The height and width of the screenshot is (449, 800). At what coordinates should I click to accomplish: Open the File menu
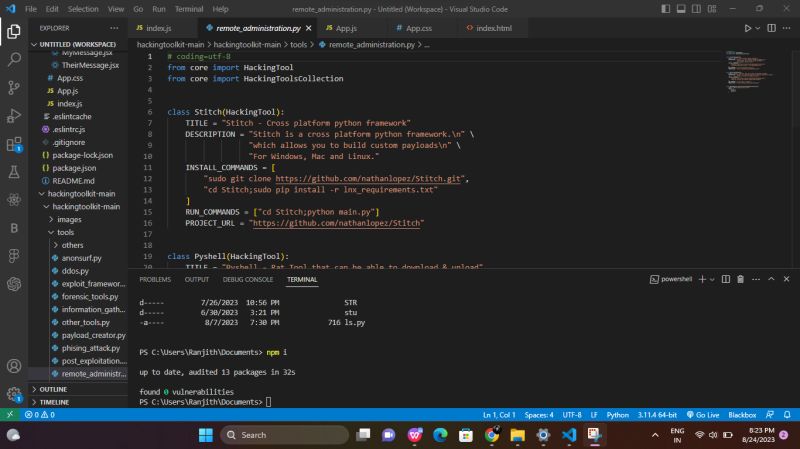click(31, 9)
